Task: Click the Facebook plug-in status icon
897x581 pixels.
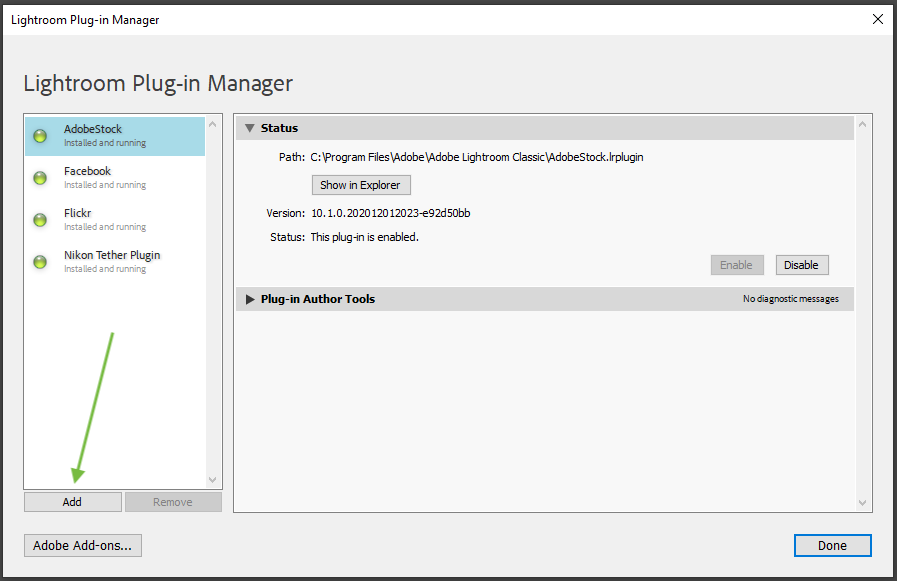Action: (40, 178)
